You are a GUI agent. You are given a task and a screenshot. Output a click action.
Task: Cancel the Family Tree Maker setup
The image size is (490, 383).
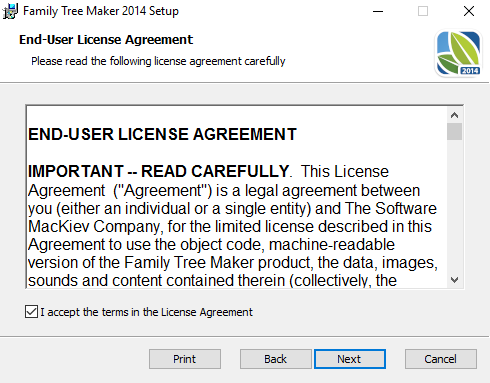441,359
